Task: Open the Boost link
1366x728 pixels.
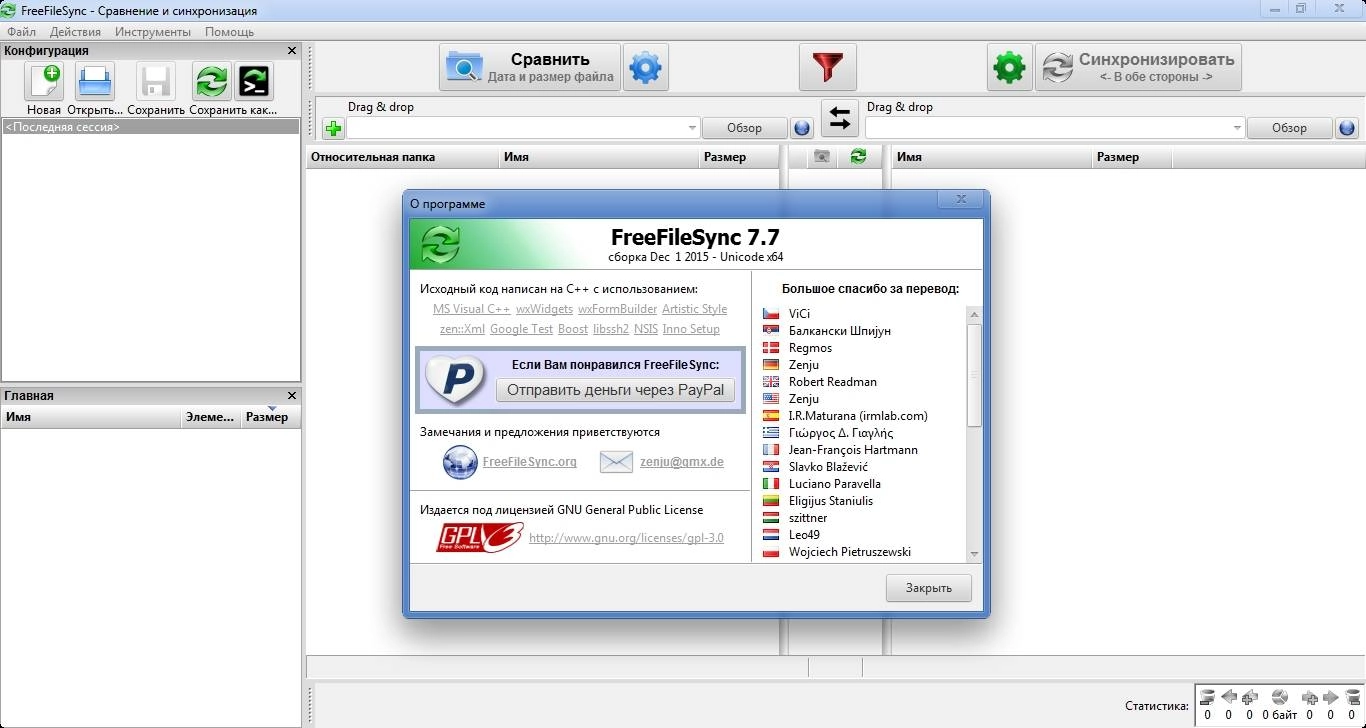Action: [573, 329]
